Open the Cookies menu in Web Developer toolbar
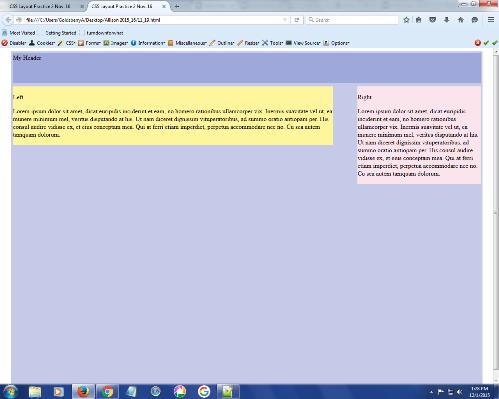 [x=42, y=43]
